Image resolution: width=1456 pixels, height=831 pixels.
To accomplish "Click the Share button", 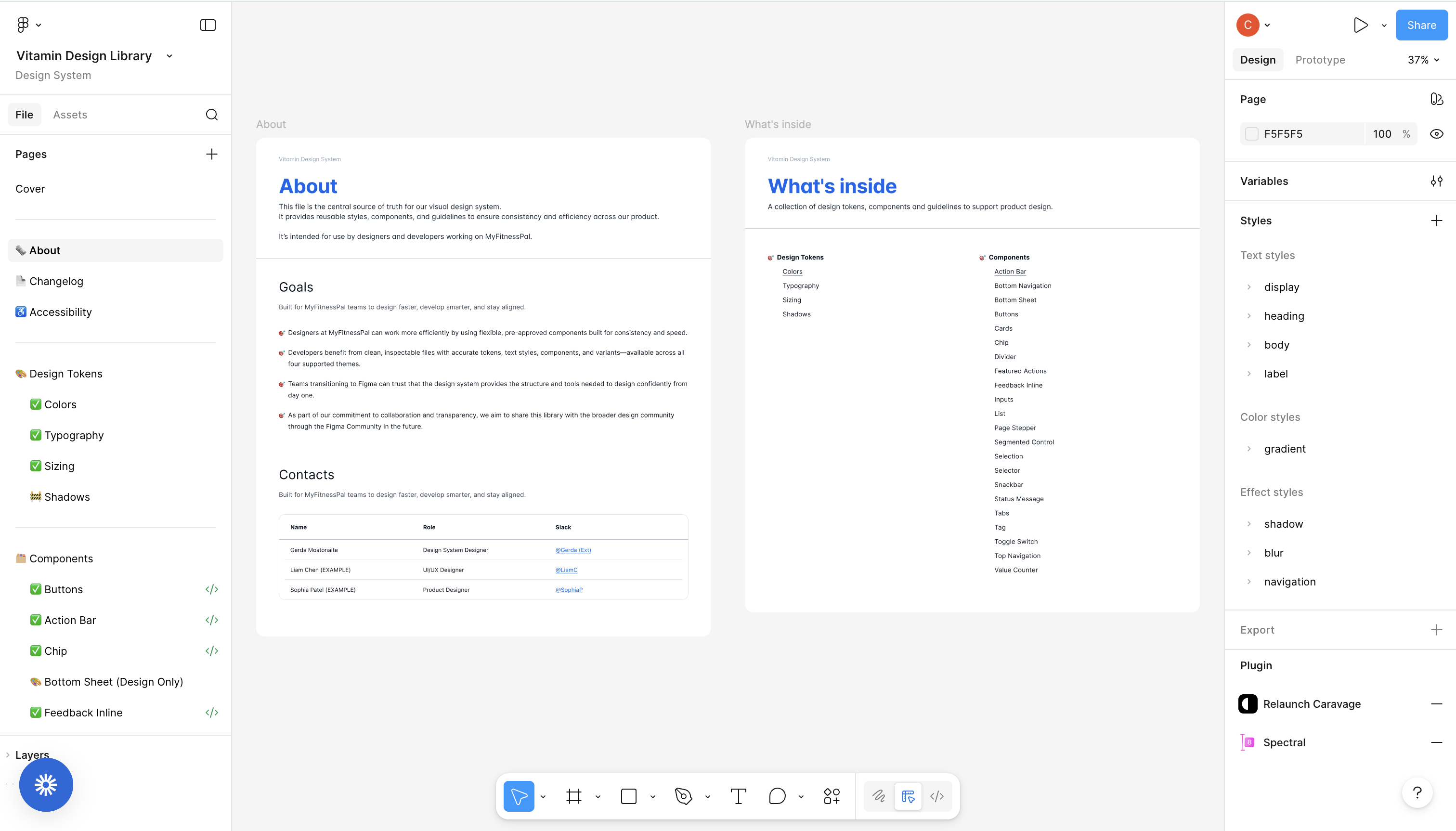I will click(x=1421, y=25).
